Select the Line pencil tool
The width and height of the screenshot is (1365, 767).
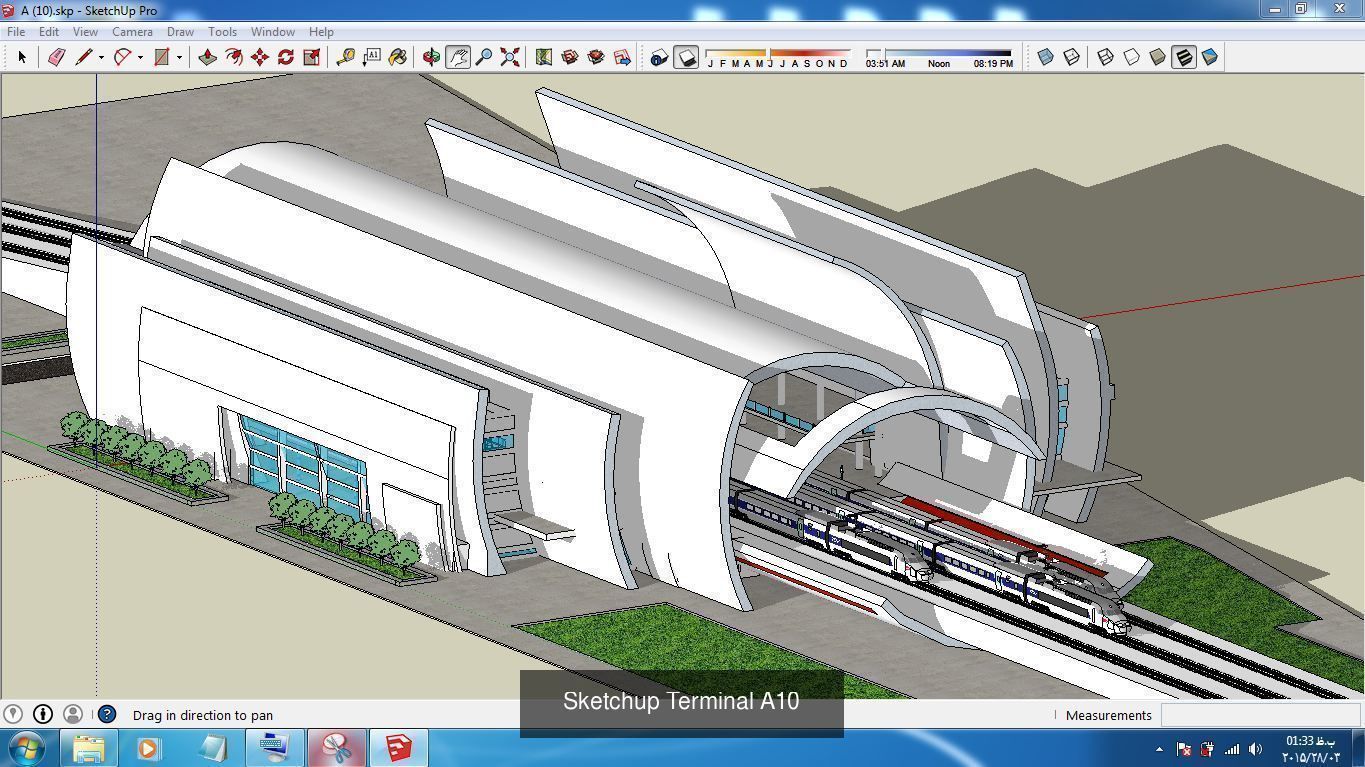84,57
